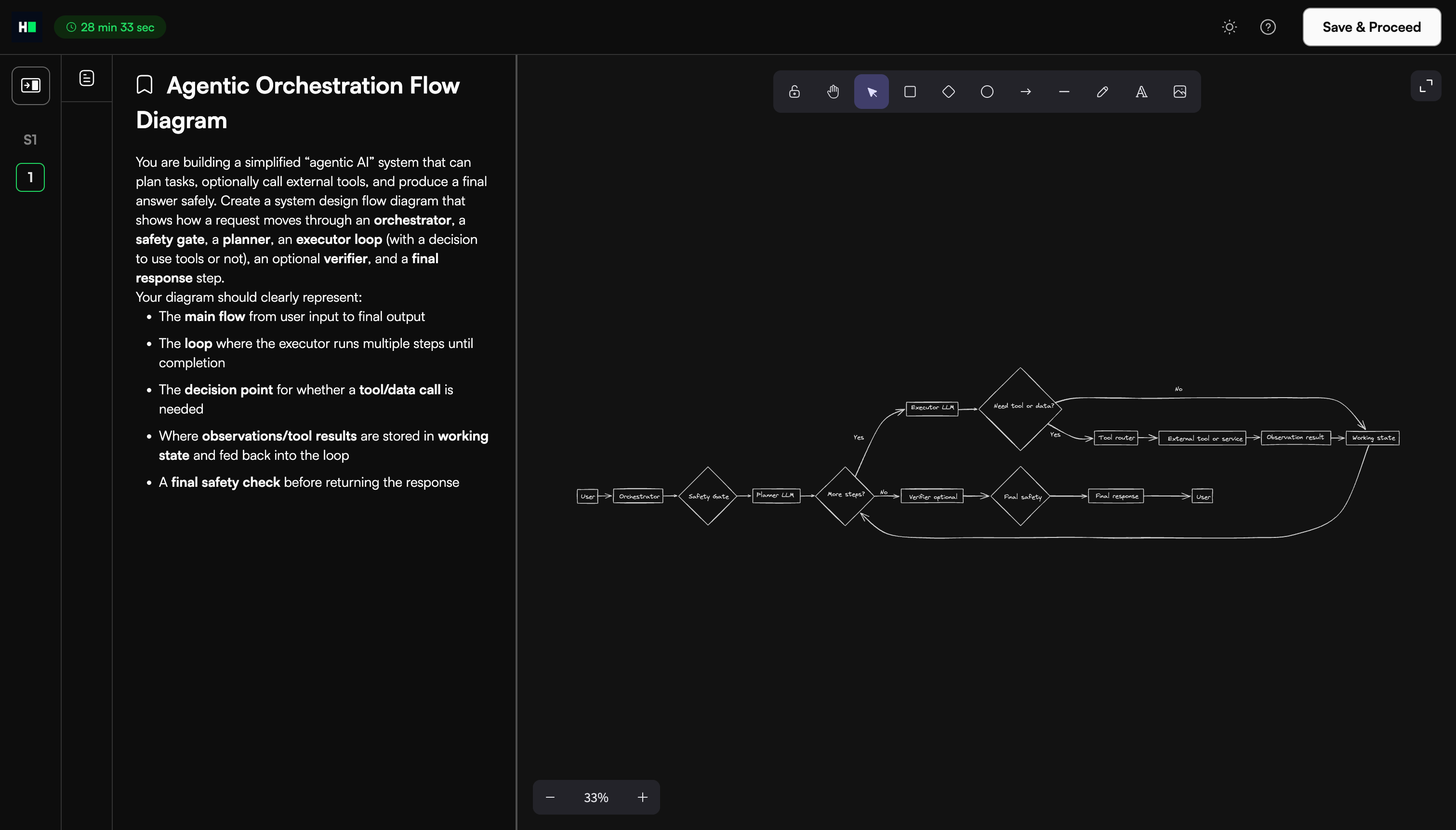1456x830 pixels.
Task: Select the Diamond shape tool
Action: tap(949, 92)
